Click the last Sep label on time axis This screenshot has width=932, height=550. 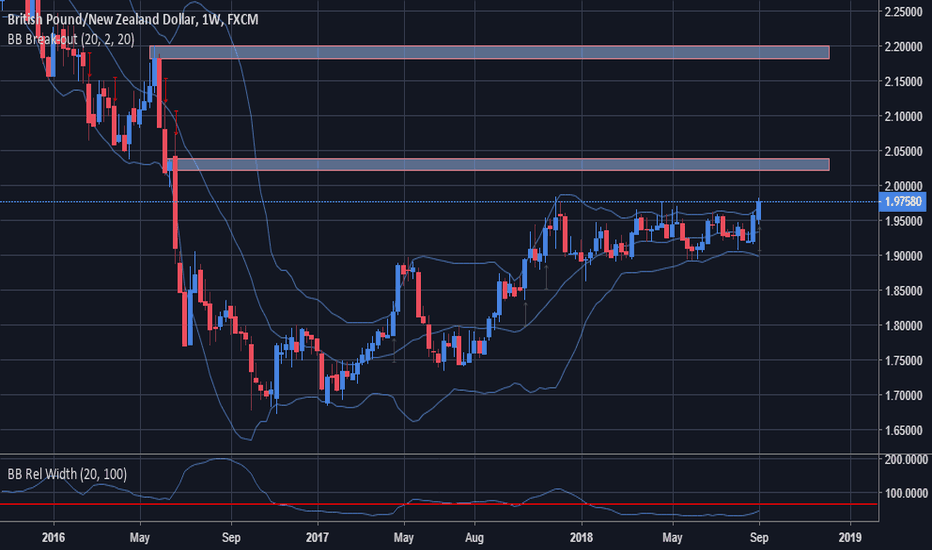[759, 538]
